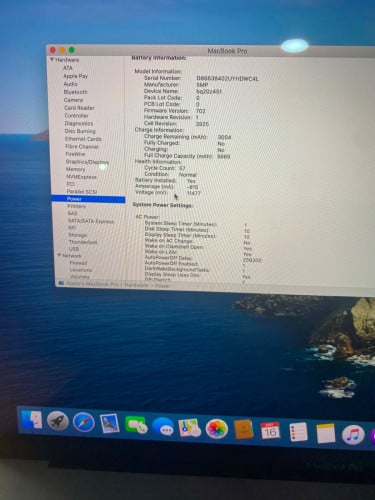Click the Serial Number value text
375x500 pixels.
pos(227,79)
